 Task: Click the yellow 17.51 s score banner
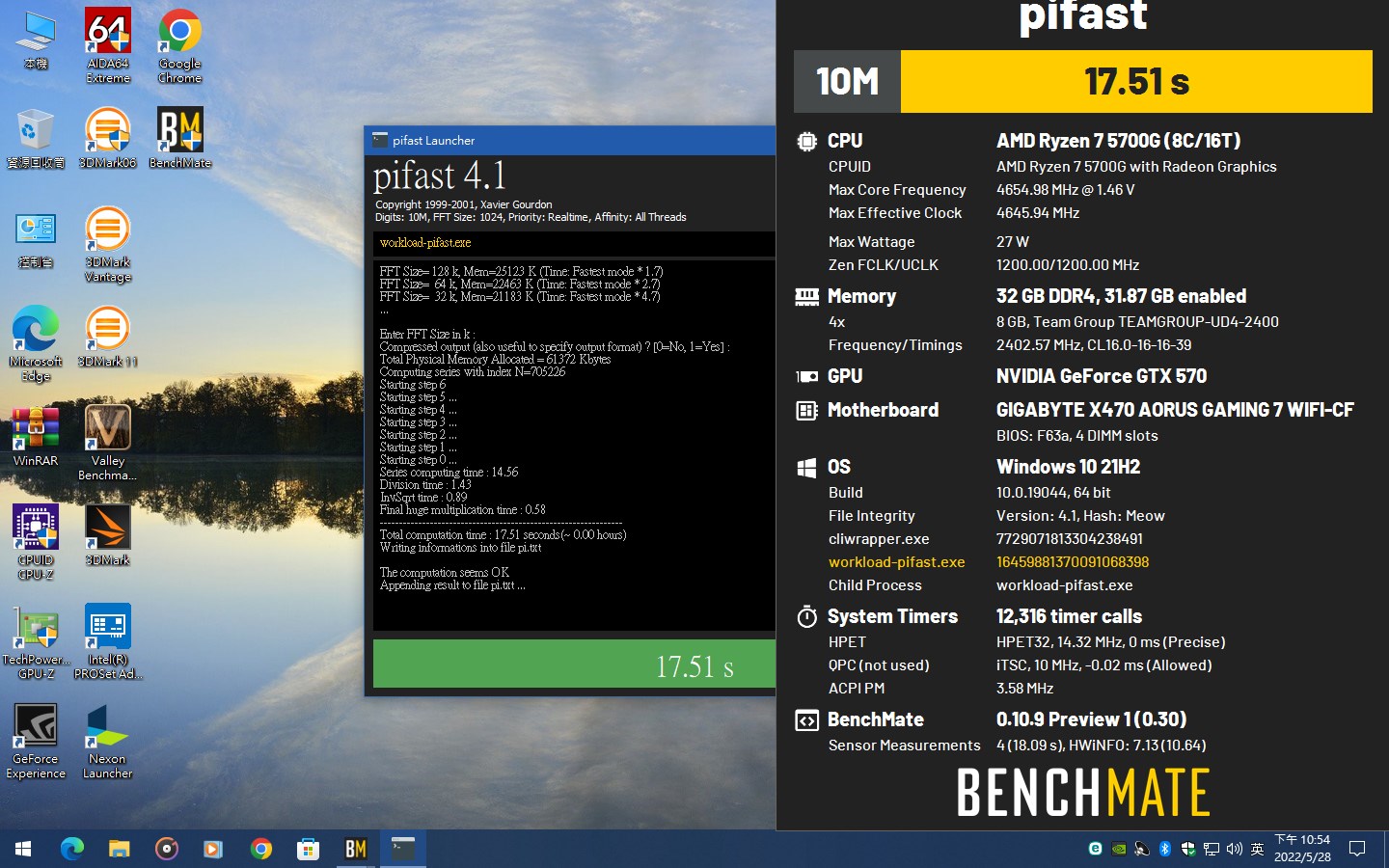1136,82
